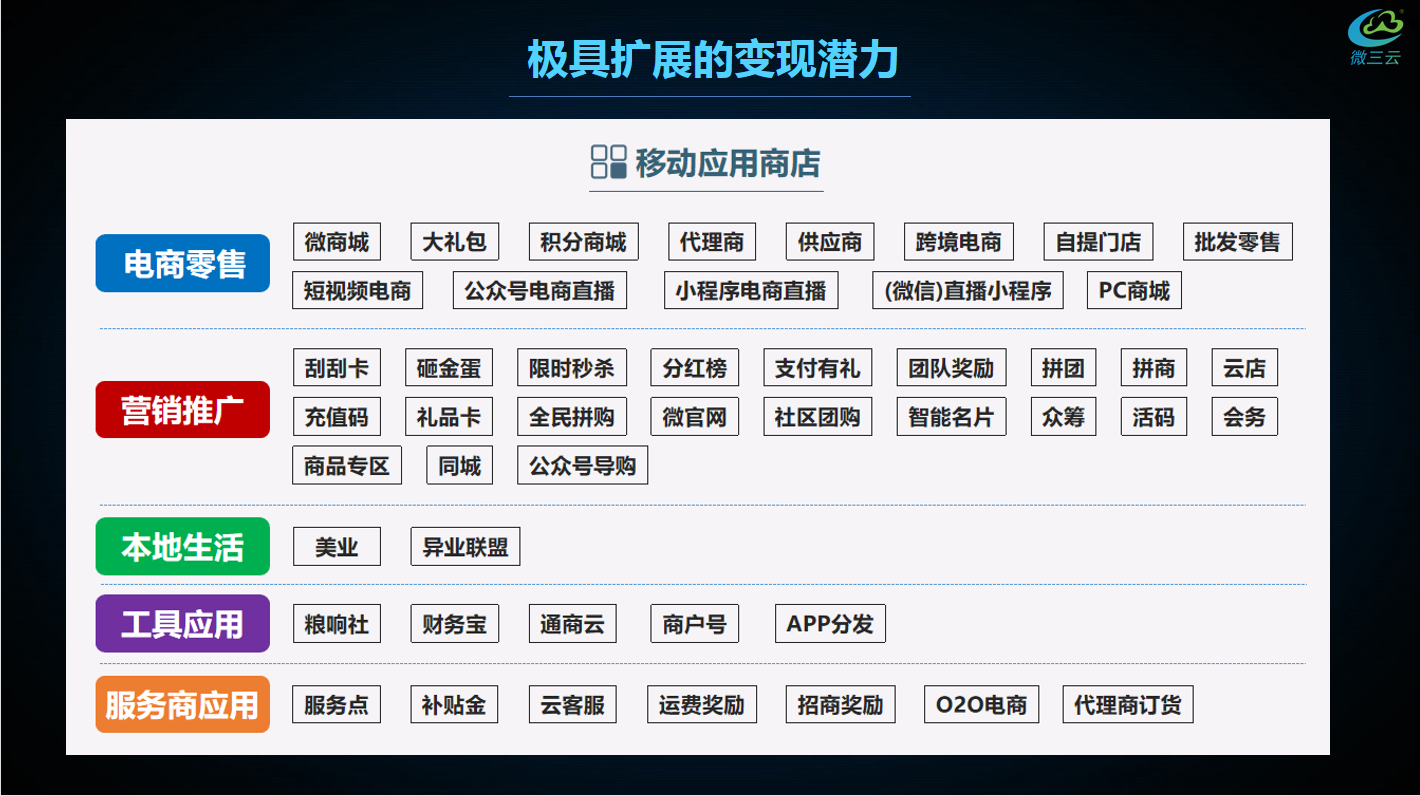Click the 团队奖励 box
The height and width of the screenshot is (796, 1420).
click(951, 367)
